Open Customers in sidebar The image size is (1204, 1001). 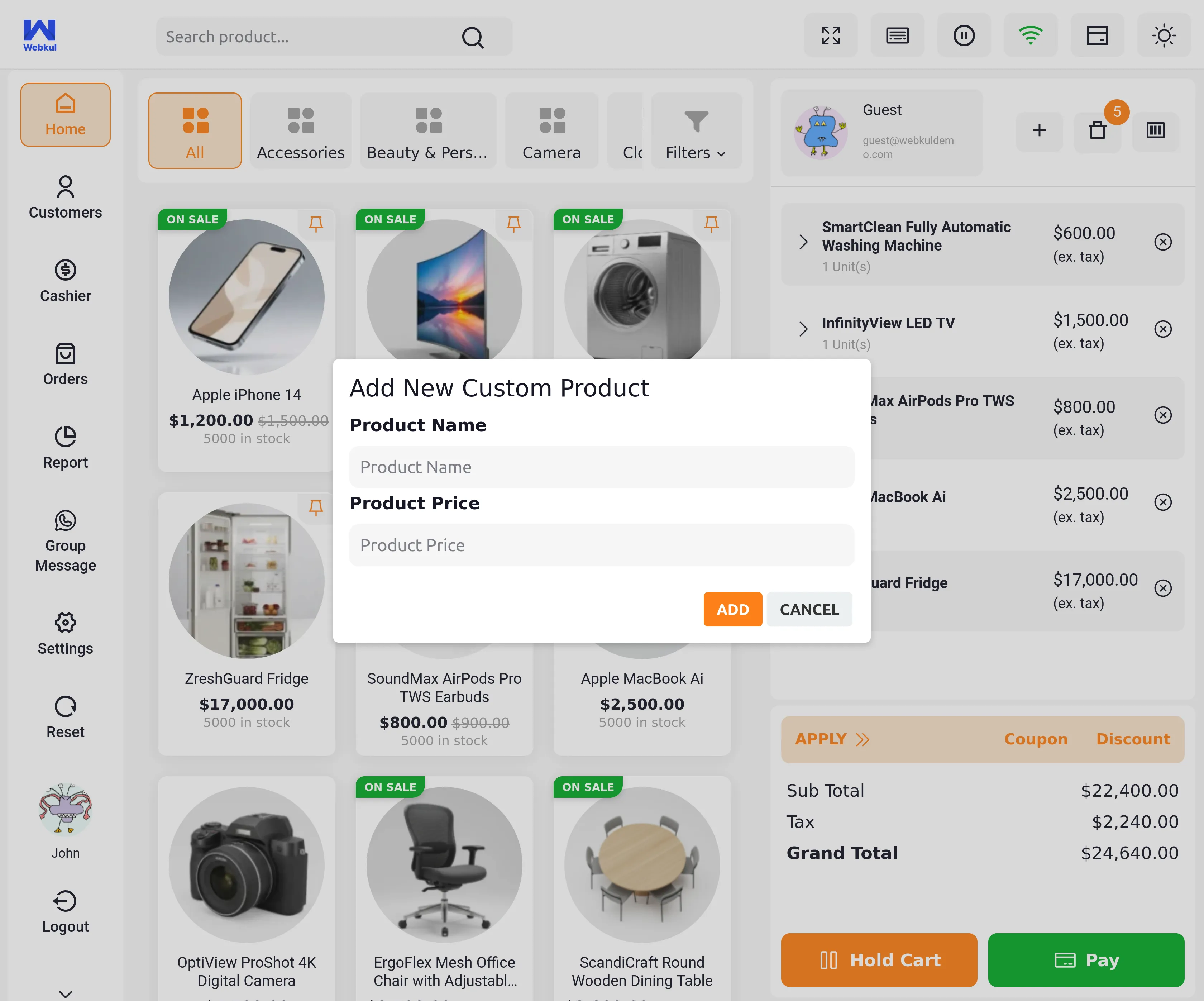pyautogui.click(x=65, y=197)
